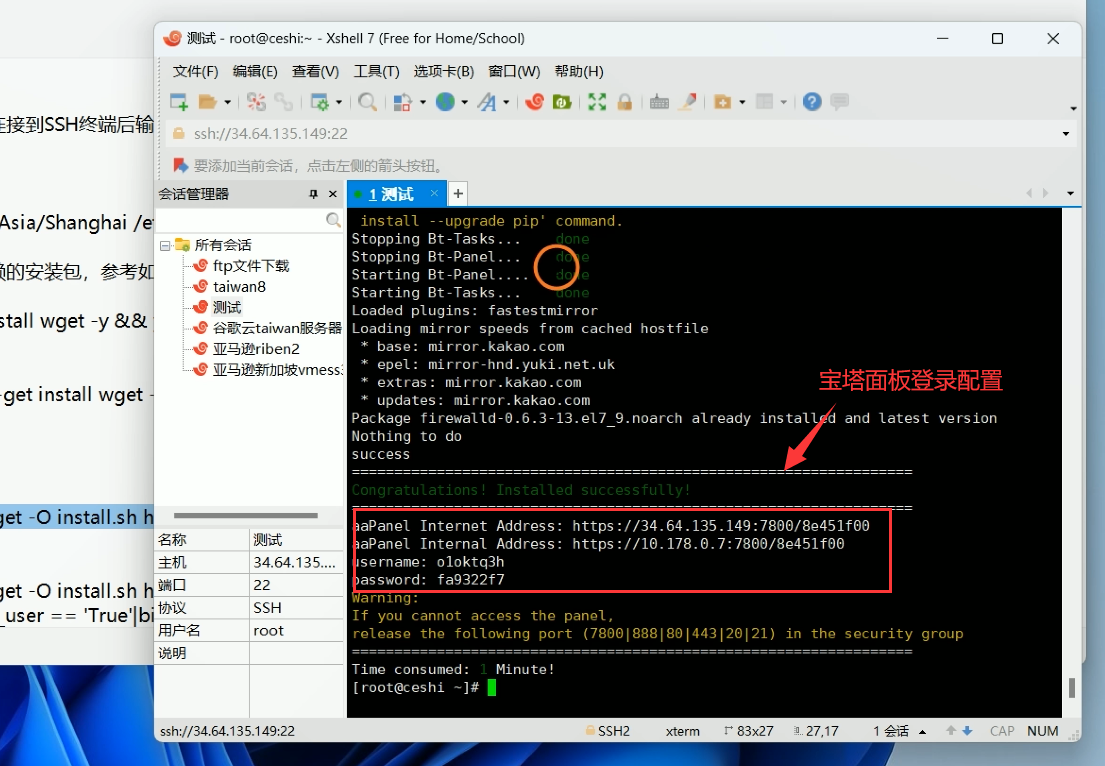Expand the 1 会话 status bar arrow
The height and width of the screenshot is (766, 1105).
(922, 731)
